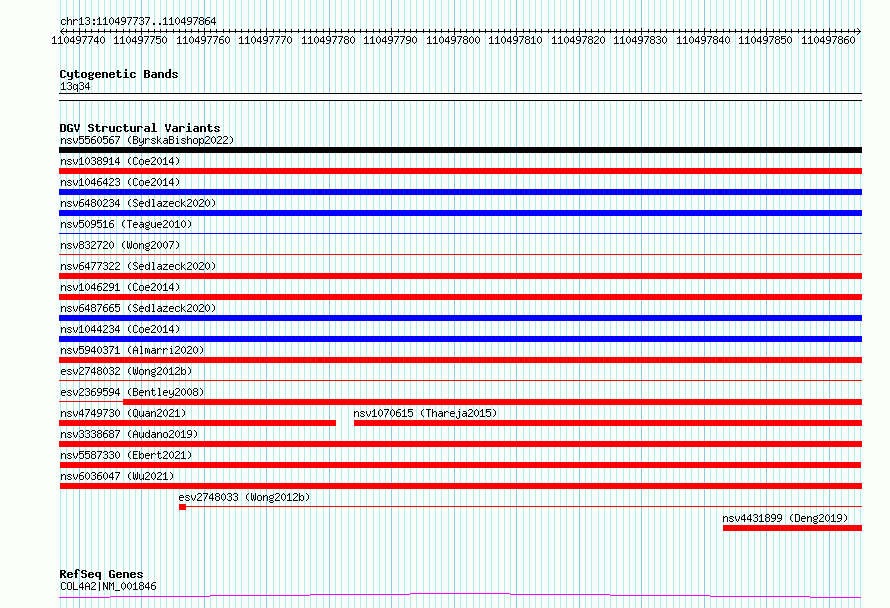Open nsv1046423 (Coe2014) variant label

pos(120,182)
